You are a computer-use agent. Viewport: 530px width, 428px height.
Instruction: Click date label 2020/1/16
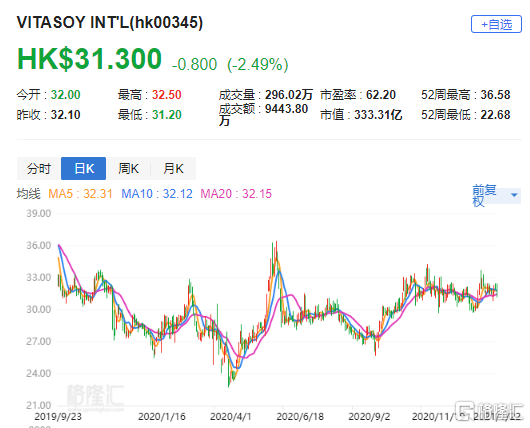pyautogui.click(x=162, y=416)
